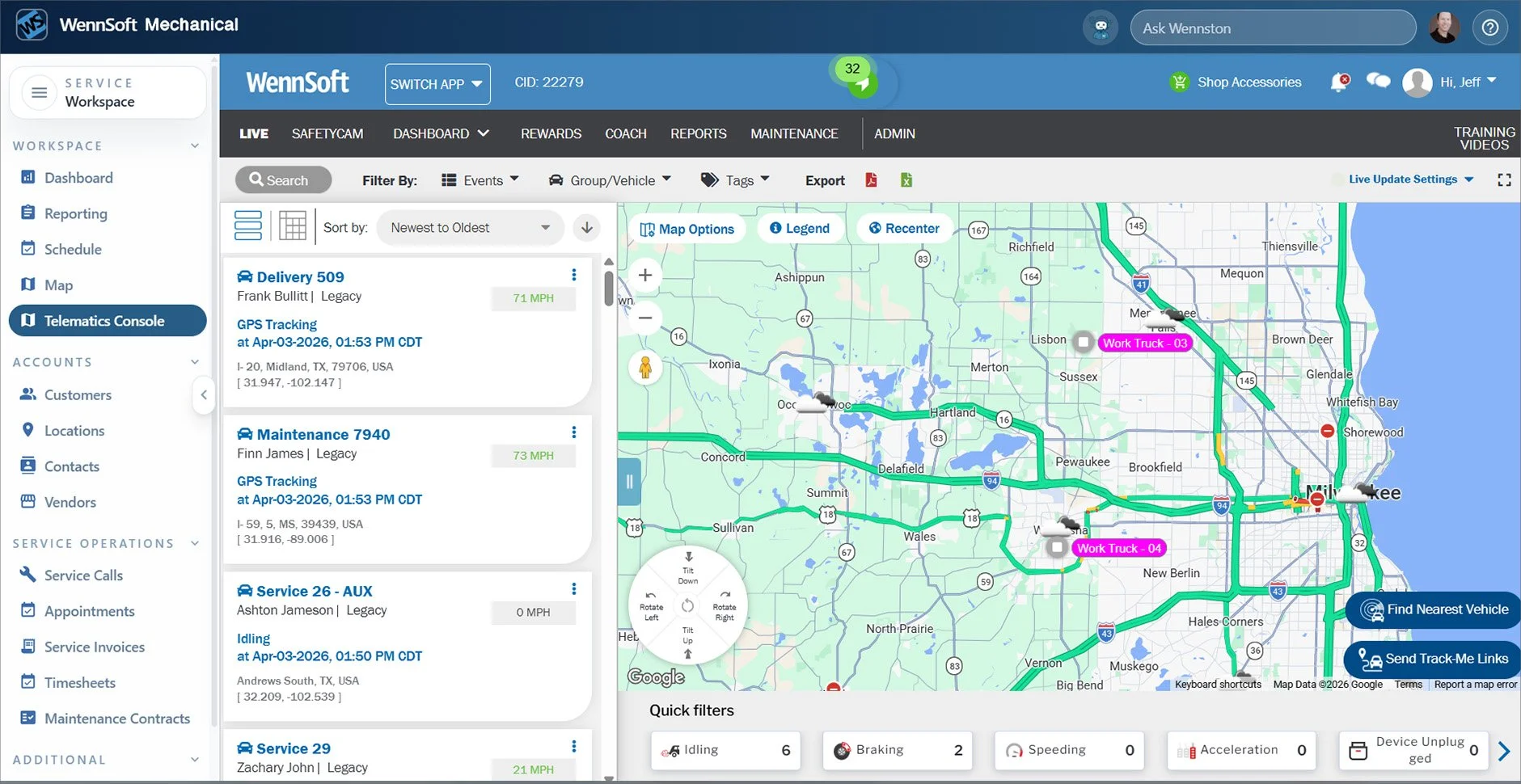This screenshot has height=784, width=1521.
Task: Open the Rewards tab
Action: pyautogui.click(x=551, y=133)
